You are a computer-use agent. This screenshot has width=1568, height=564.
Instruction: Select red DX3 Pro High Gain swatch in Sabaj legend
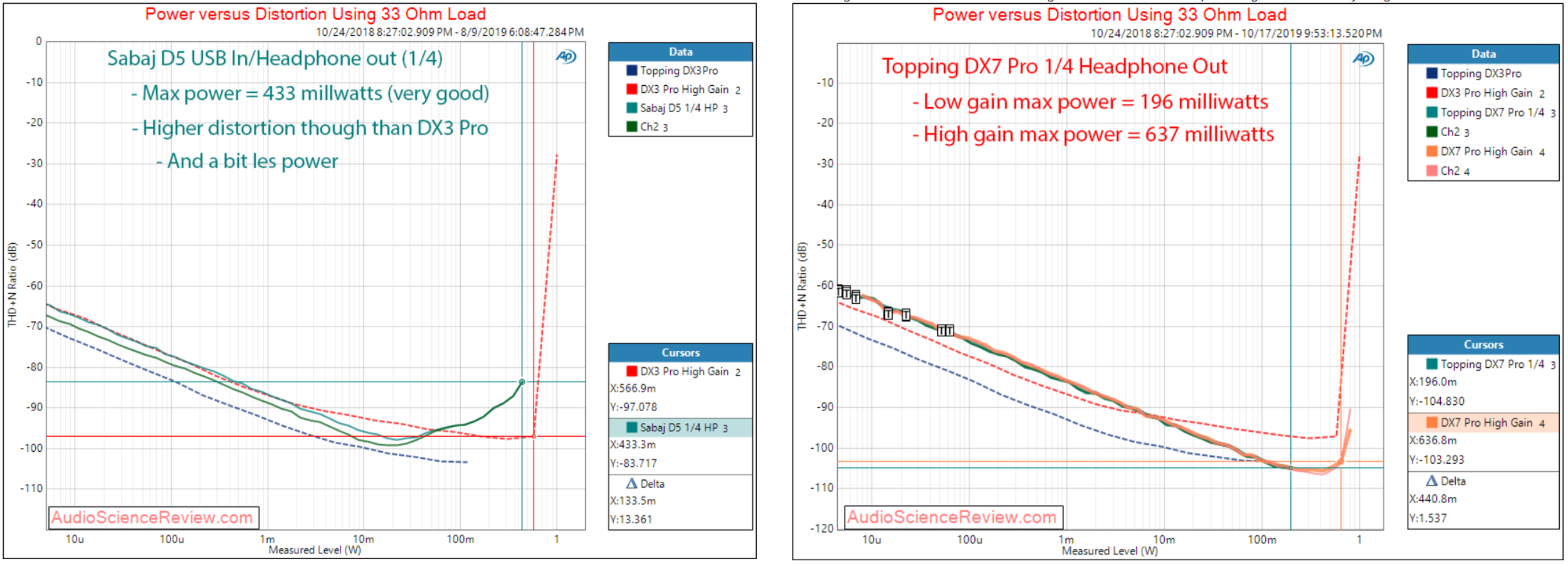click(631, 89)
